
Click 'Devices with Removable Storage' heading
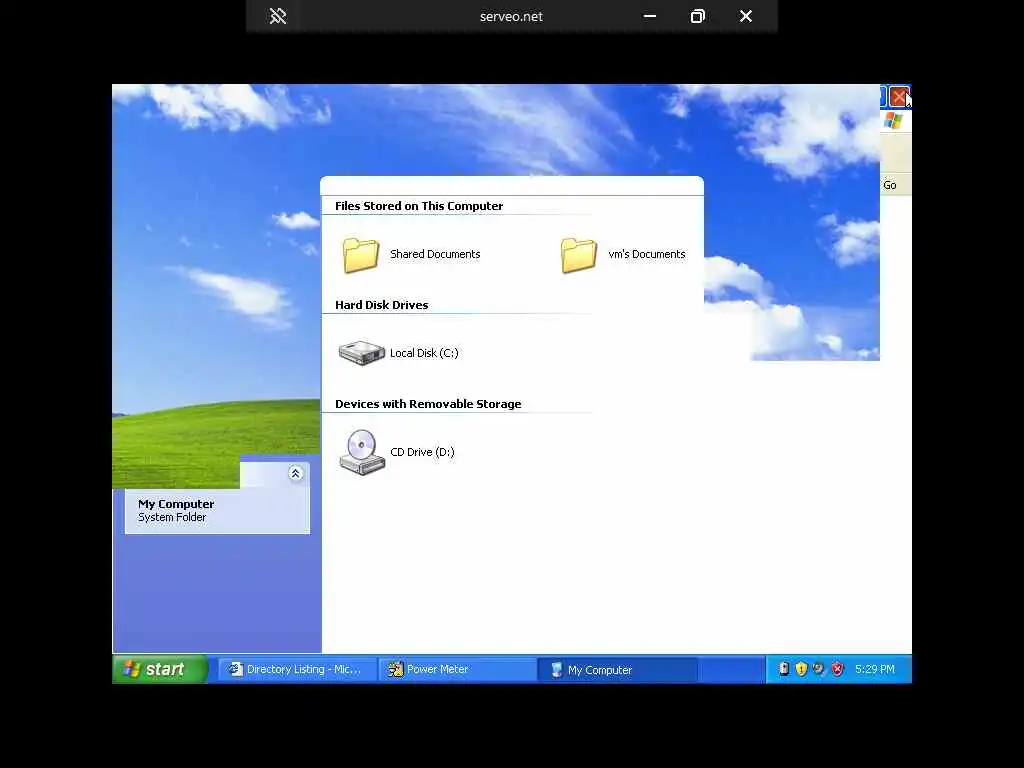pos(428,404)
